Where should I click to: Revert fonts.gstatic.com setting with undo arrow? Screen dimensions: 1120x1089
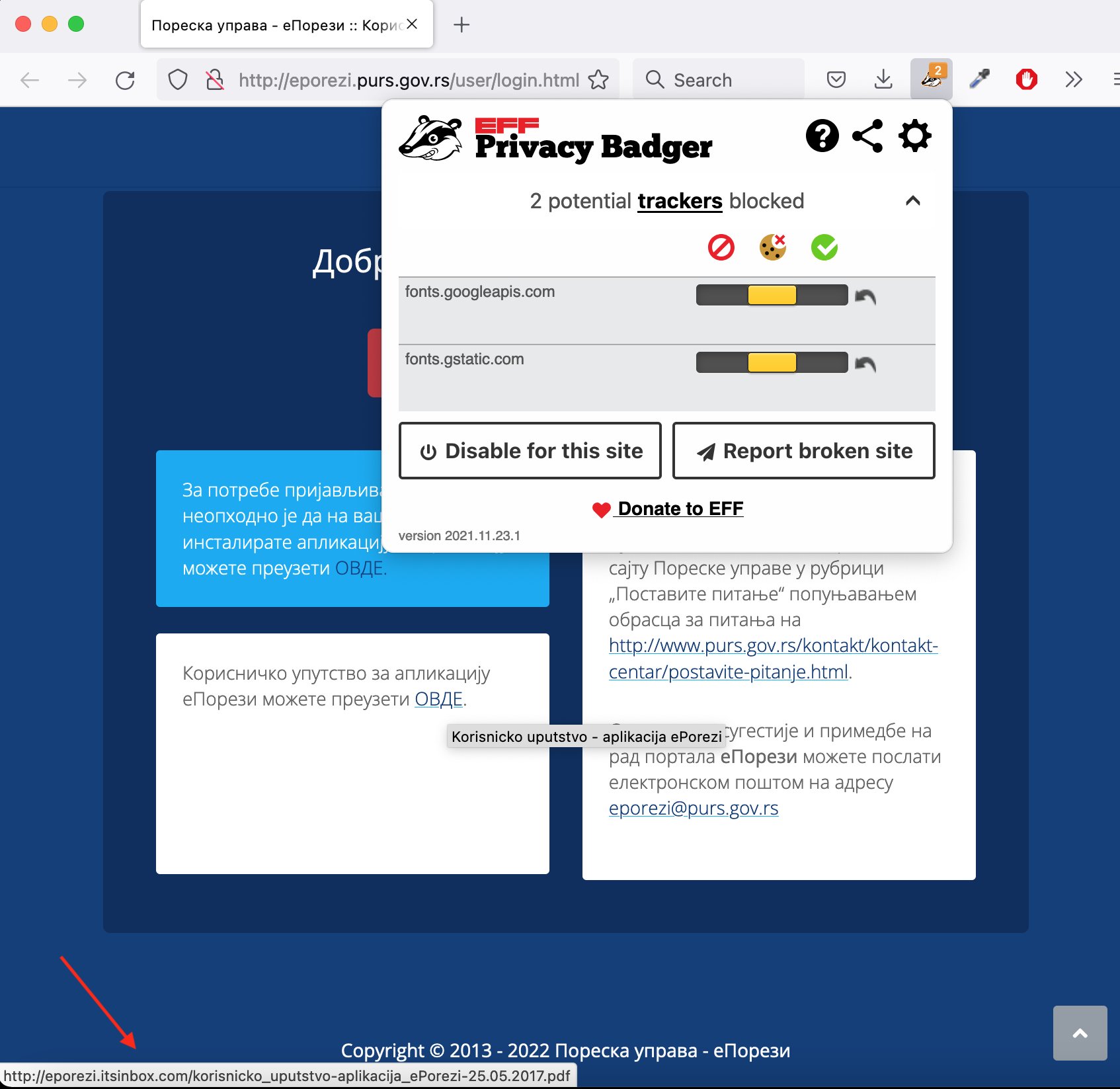(865, 364)
